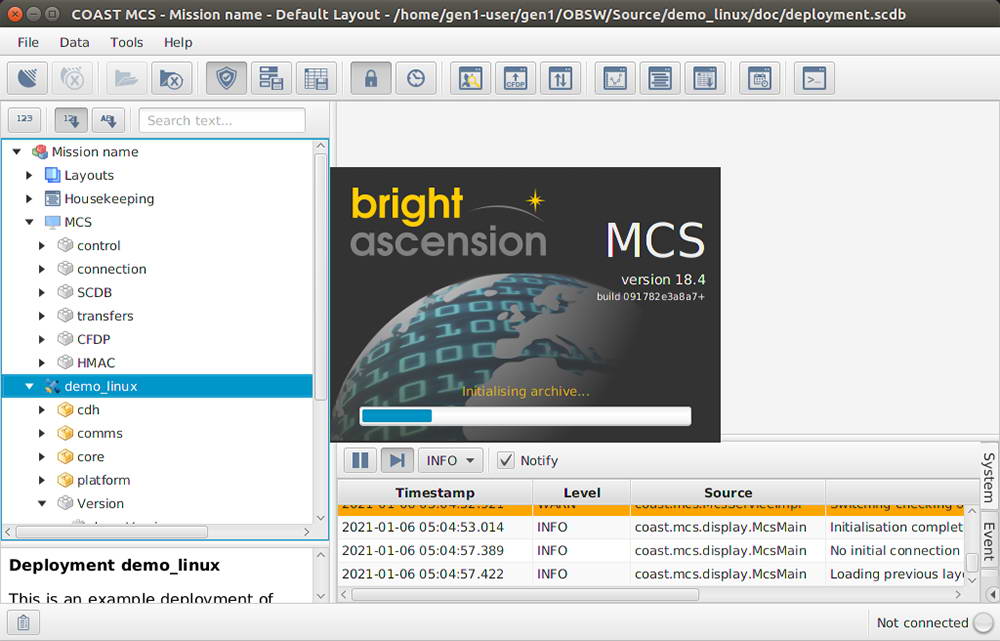Image resolution: width=1000 pixels, height=641 pixels.
Task: Switch to the Event side tab
Action: pos(989,542)
